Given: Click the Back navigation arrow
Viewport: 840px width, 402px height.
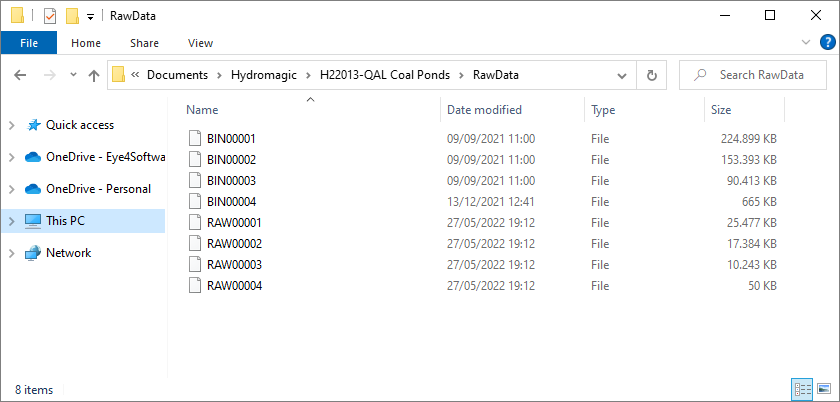Looking at the screenshot, I should pyautogui.click(x=20, y=75).
